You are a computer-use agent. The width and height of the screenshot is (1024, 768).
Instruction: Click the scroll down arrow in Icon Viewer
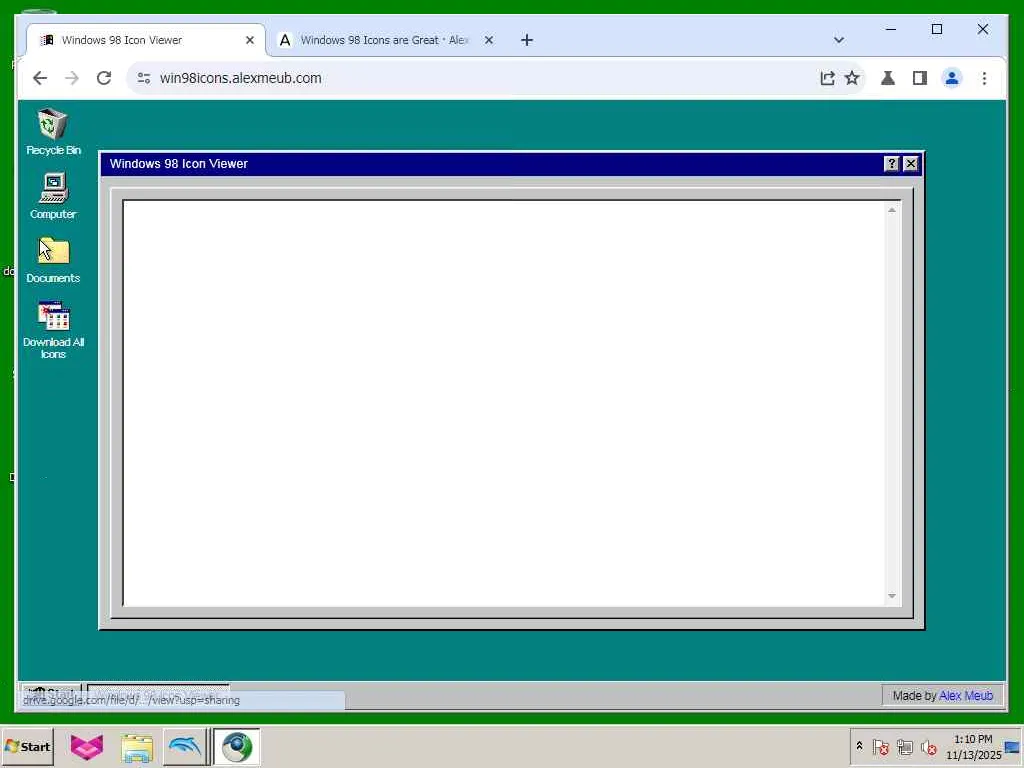click(891, 596)
